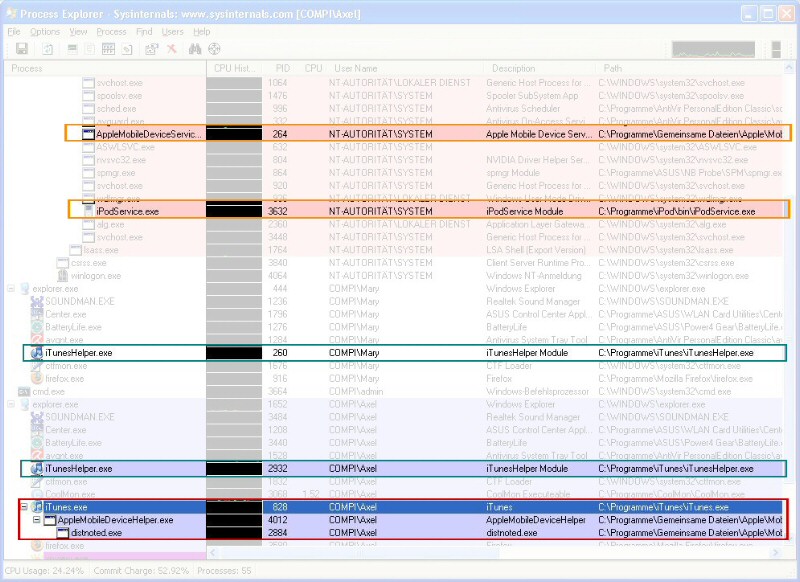Click the horizontal scrollbar left arrow

[x=213, y=552]
